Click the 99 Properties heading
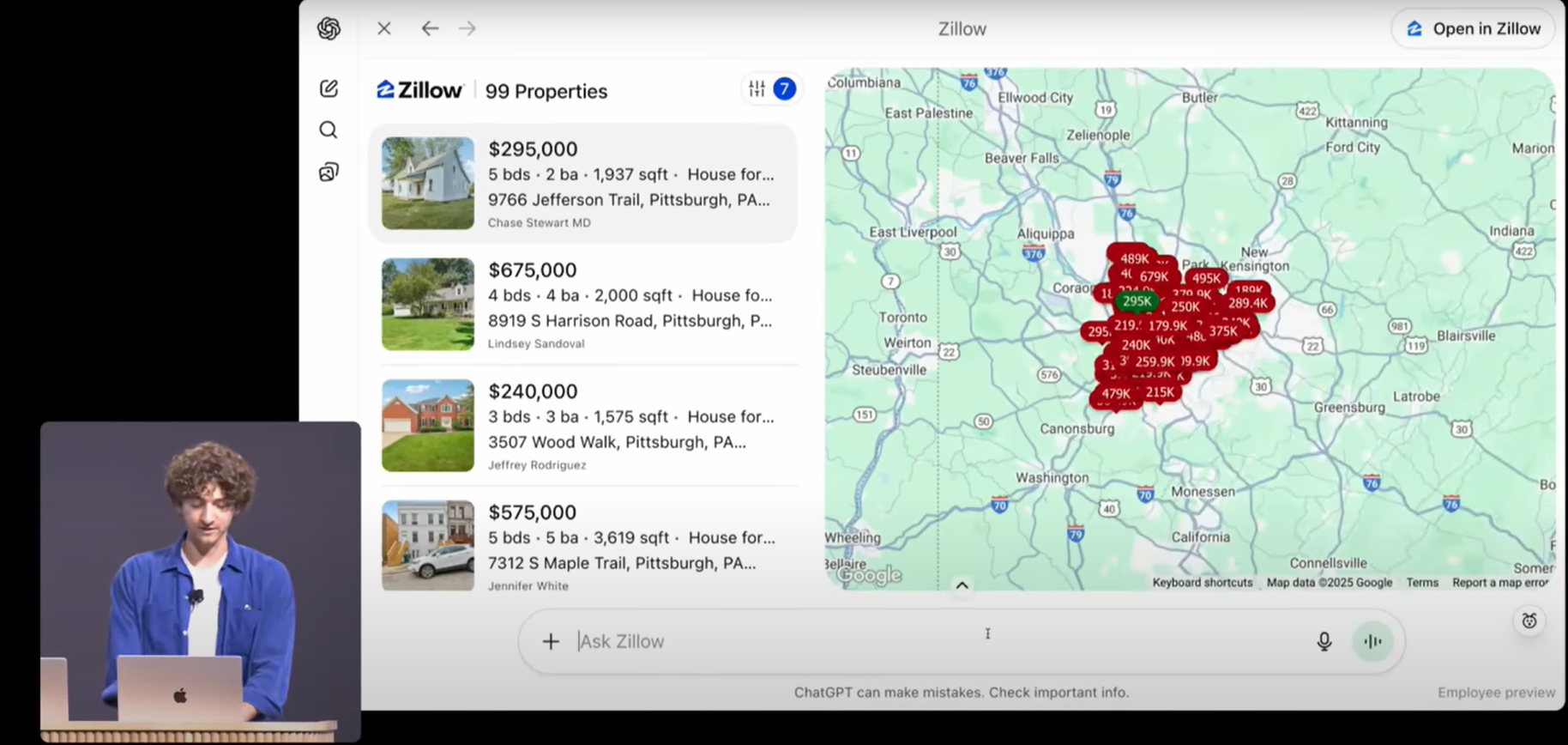The width and height of the screenshot is (1568, 745). (x=546, y=91)
